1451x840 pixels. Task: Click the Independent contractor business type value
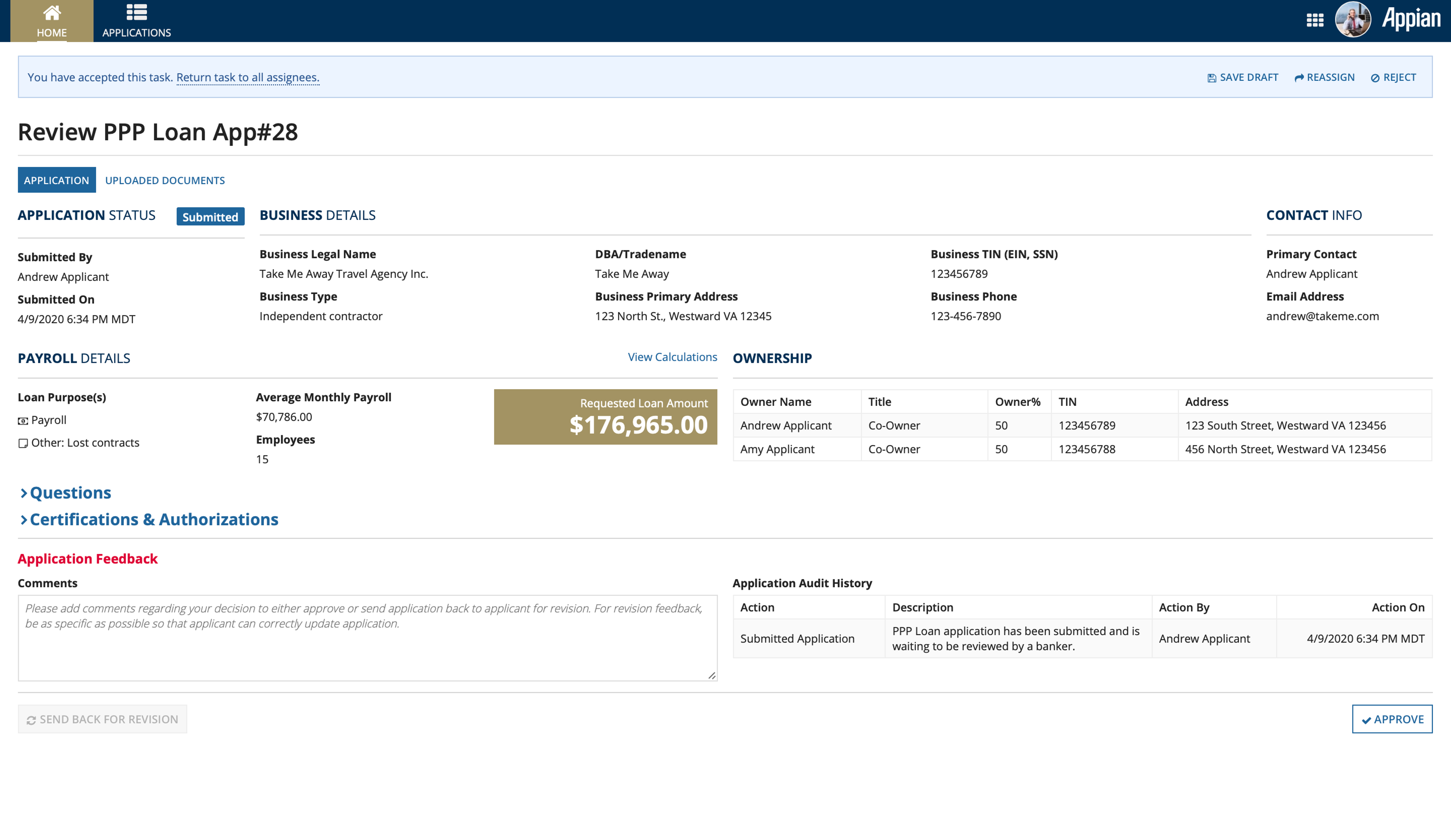(321, 316)
